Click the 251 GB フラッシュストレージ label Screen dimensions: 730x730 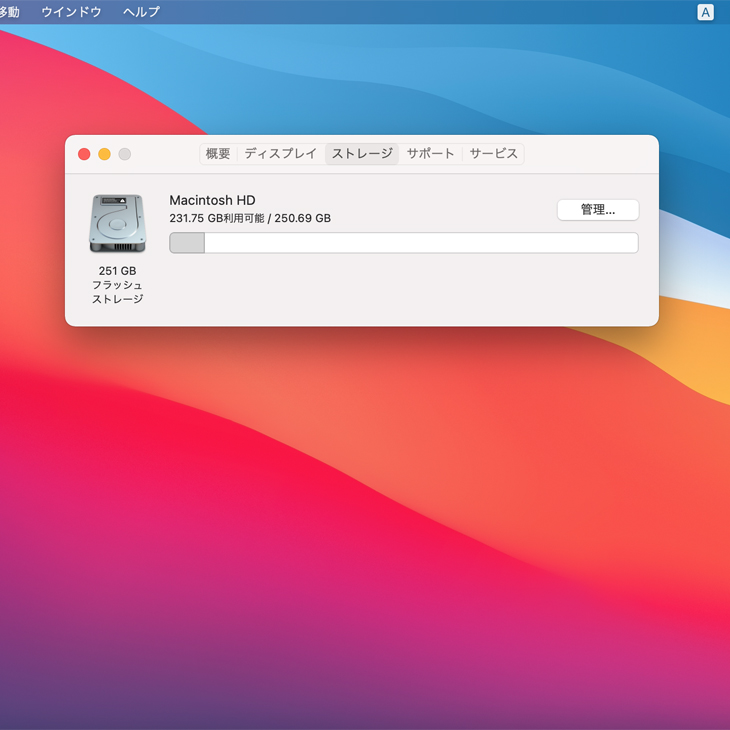[x=117, y=285]
